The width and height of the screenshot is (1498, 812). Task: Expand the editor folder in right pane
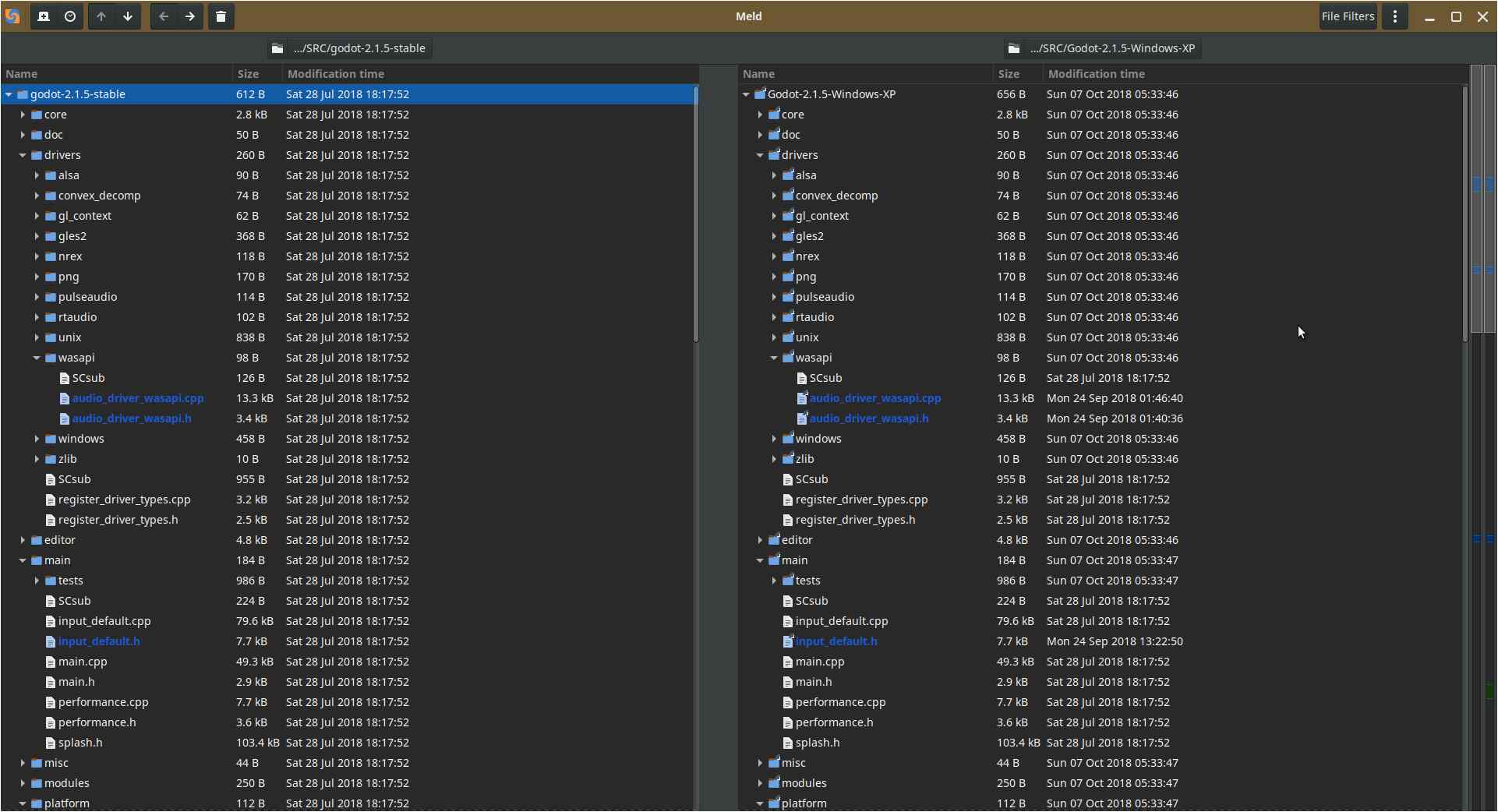tap(760, 540)
